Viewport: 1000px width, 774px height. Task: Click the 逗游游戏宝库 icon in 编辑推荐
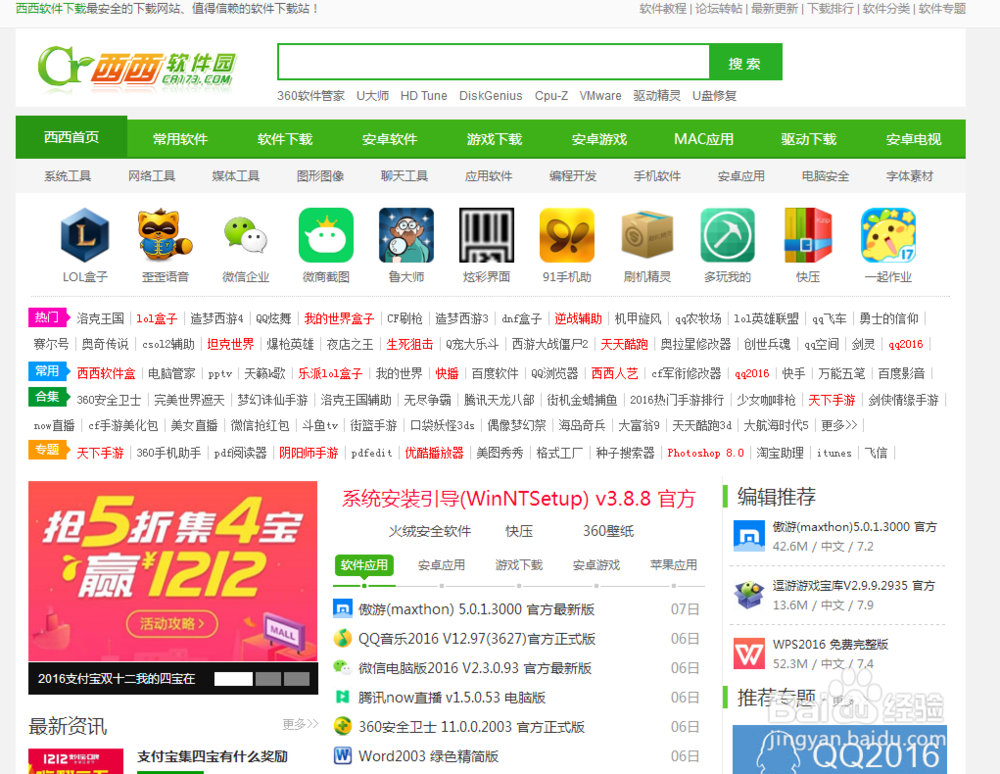click(x=749, y=595)
